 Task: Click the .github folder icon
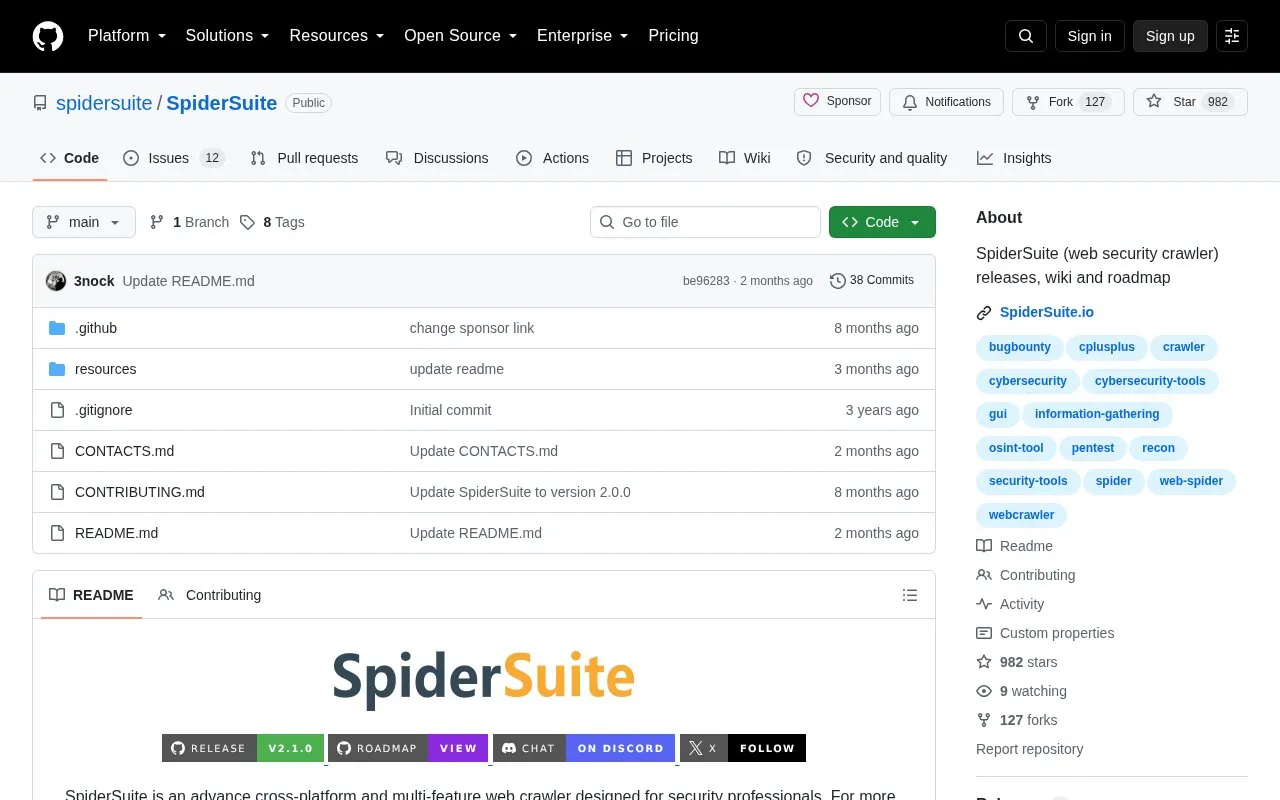tap(57, 328)
